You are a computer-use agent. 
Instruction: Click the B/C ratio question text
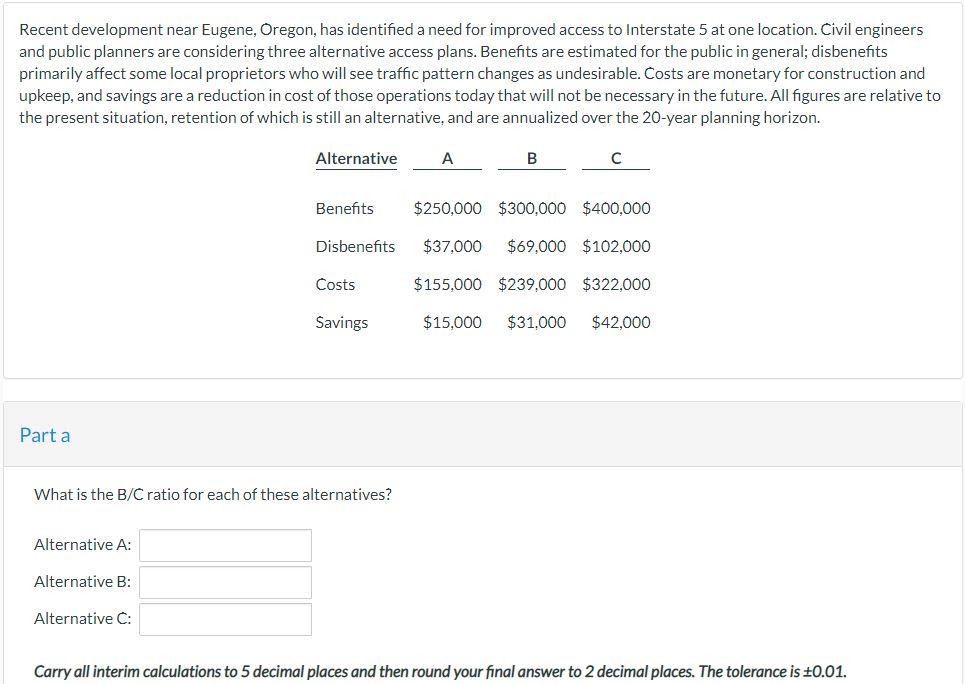pyautogui.click(x=212, y=494)
